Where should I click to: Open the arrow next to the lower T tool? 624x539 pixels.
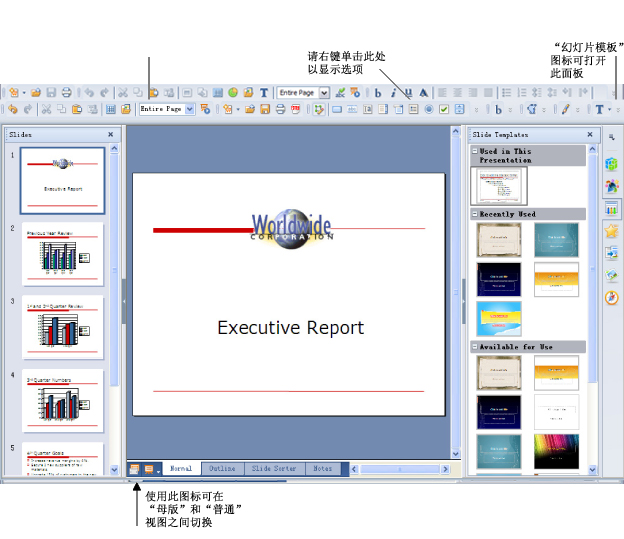click(x=609, y=109)
